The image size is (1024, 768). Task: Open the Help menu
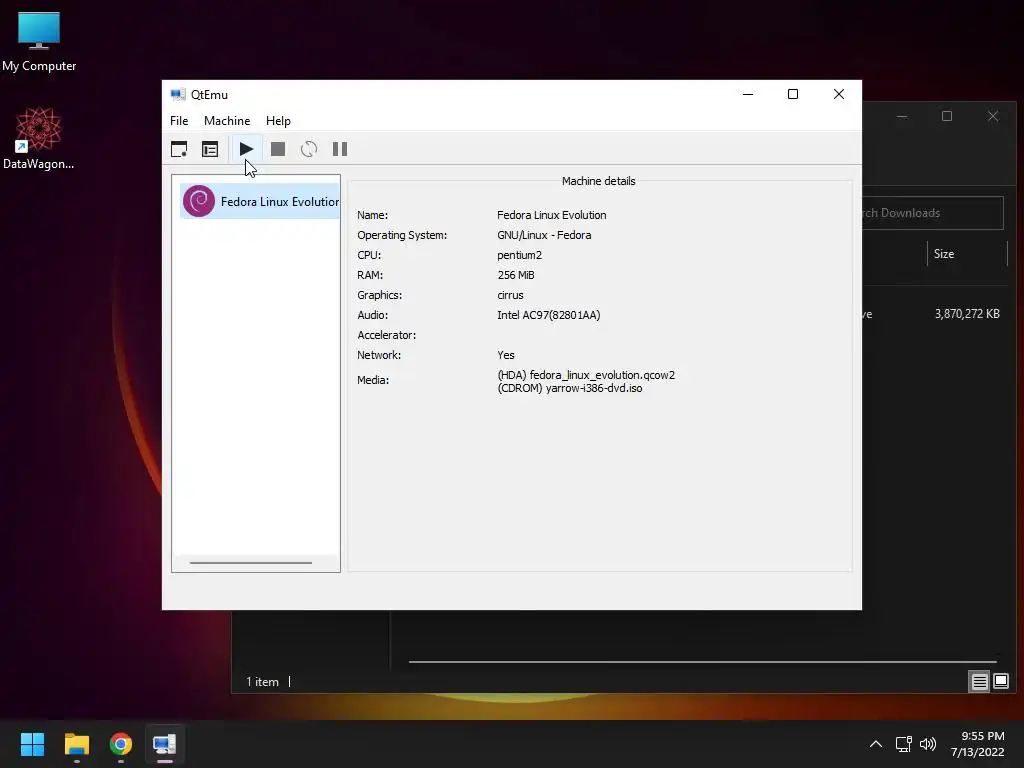point(278,121)
